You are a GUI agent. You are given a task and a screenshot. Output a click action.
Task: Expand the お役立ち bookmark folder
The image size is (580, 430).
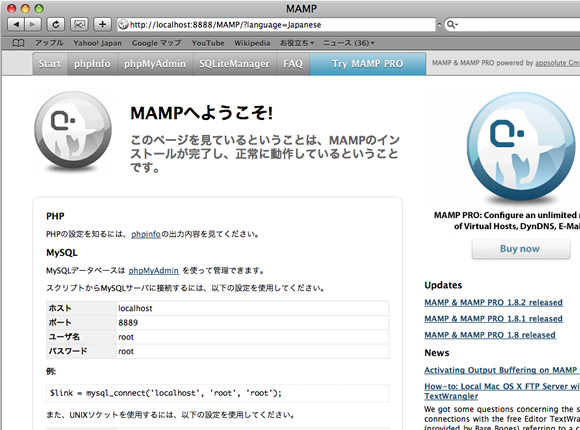297,43
